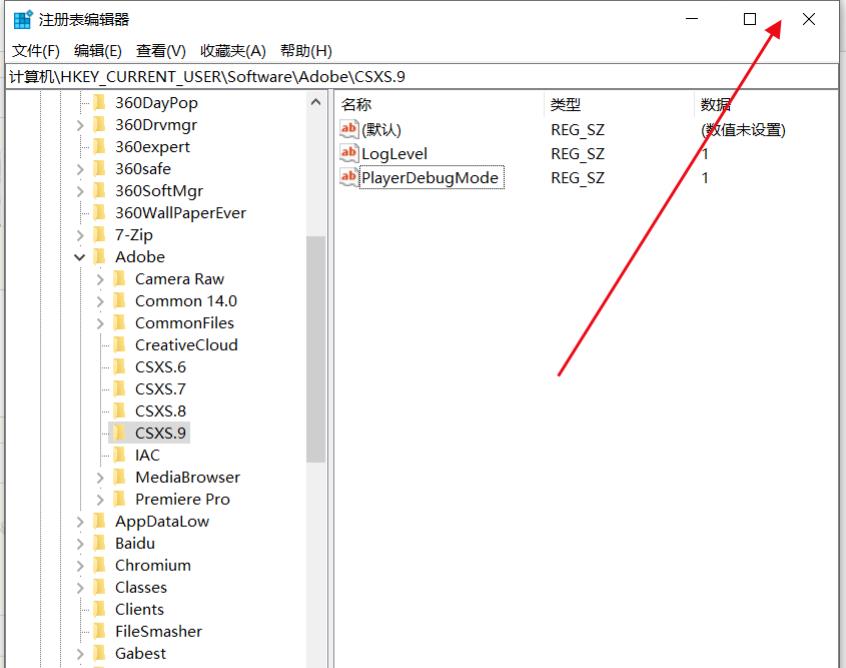Click the CreativeCloud folder icon
Image resolution: width=846 pixels, height=668 pixels.
point(119,345)
